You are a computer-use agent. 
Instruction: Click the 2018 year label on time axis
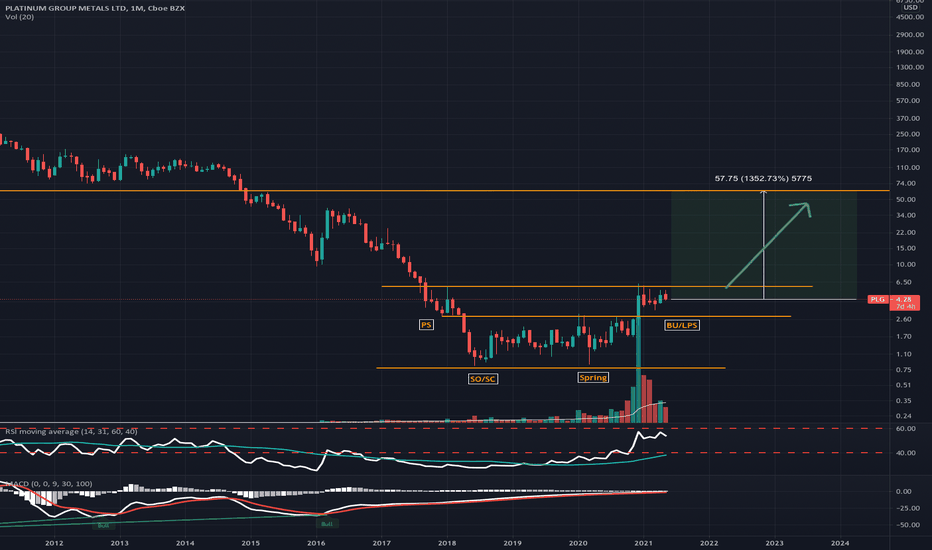(447, 543)
